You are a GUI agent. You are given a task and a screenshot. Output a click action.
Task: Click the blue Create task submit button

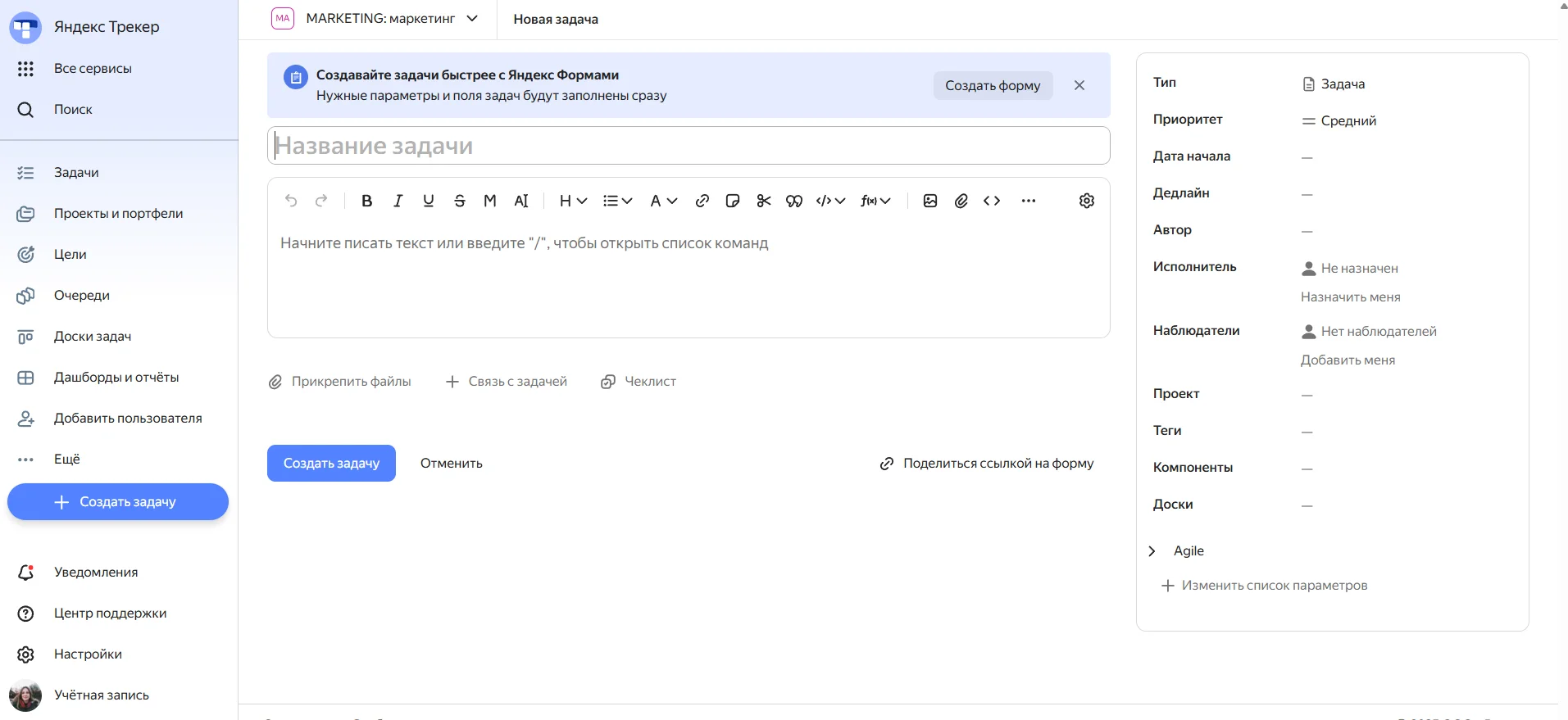[331, 464]
